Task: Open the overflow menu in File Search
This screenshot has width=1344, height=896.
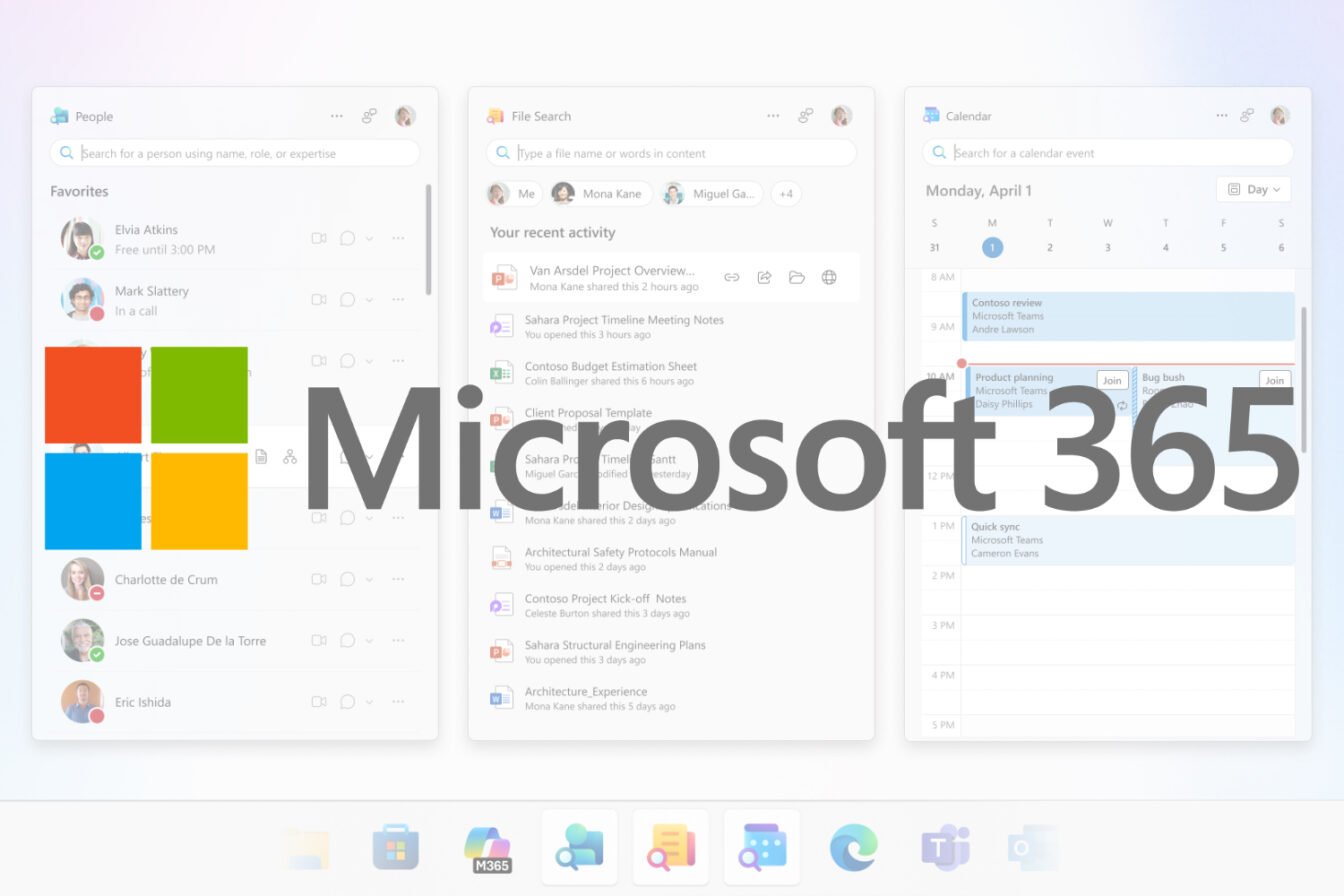Action: pyautogui.click(x=773, y=116)
